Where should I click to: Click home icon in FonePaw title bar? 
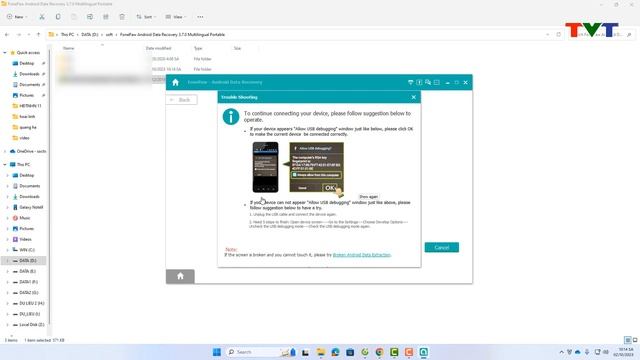[x=176, y=82]
